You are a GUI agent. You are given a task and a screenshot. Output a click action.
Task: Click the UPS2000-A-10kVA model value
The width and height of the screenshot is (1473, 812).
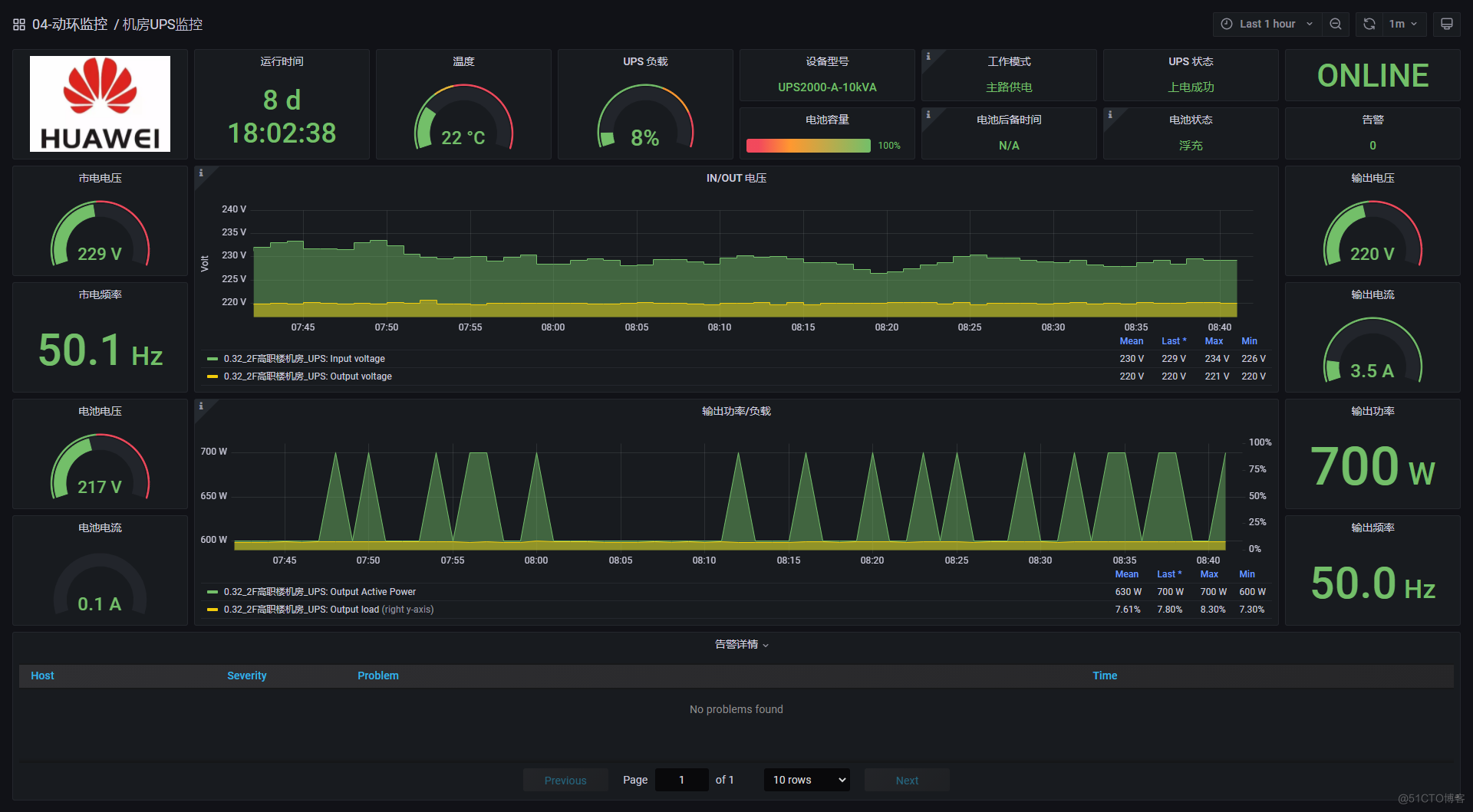click(827, 87)
